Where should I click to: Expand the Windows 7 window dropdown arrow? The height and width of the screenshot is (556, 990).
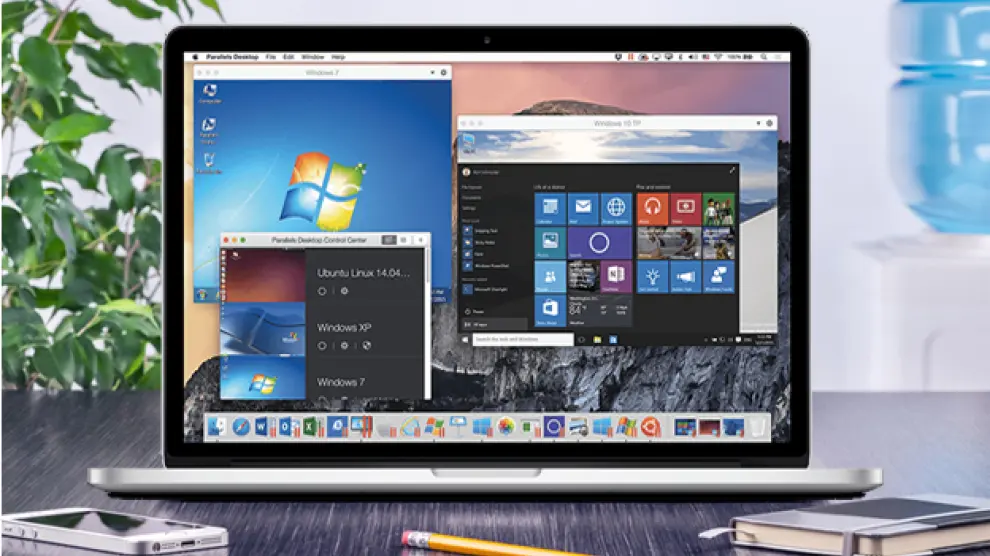coord(430,73)
